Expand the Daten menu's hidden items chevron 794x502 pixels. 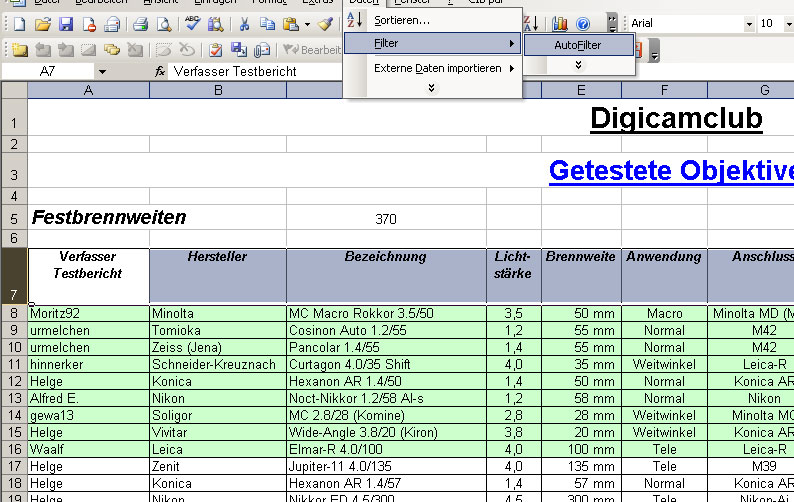(431, 88)
